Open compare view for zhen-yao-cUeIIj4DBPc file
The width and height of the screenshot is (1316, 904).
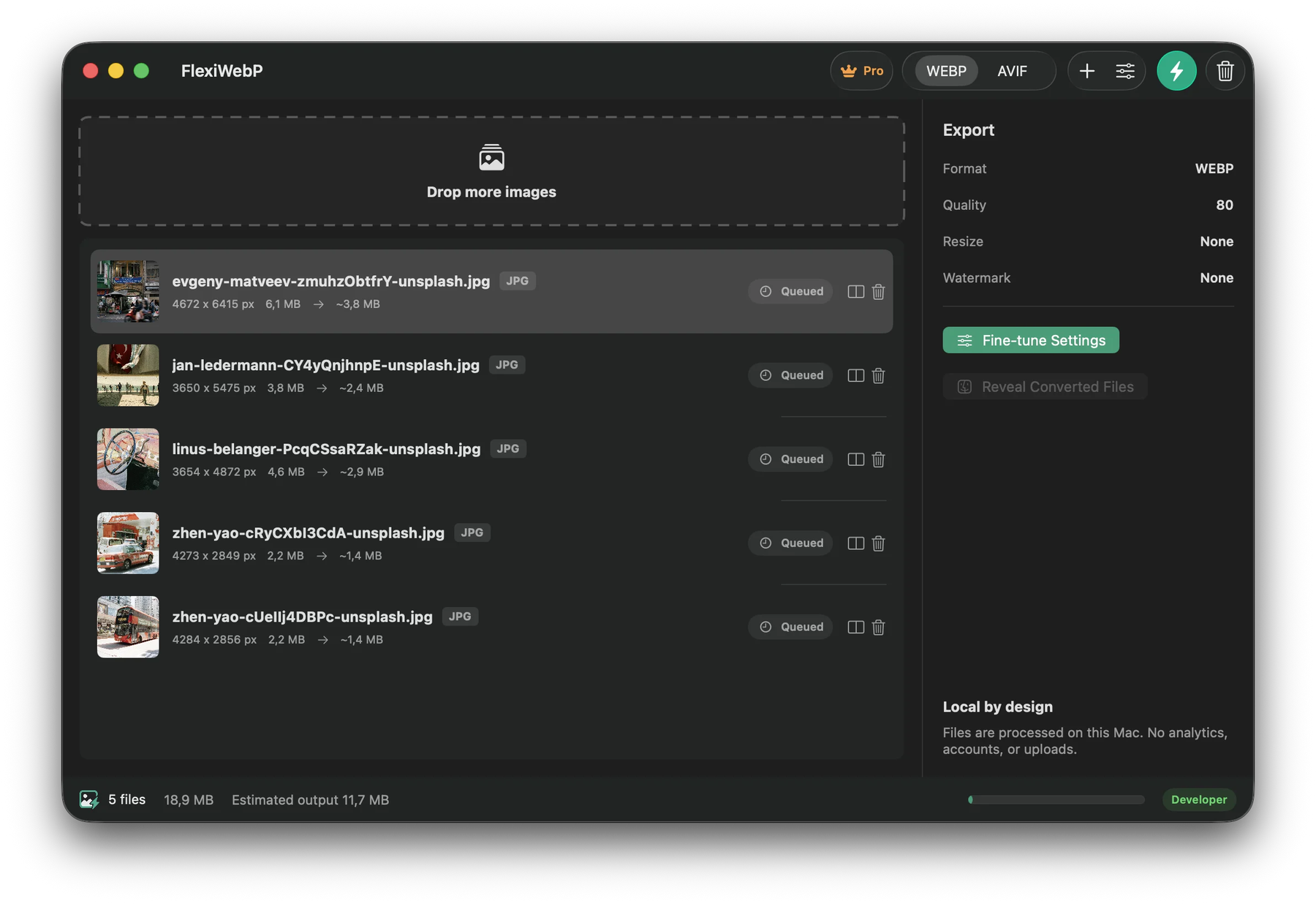(x=855, y=627)
